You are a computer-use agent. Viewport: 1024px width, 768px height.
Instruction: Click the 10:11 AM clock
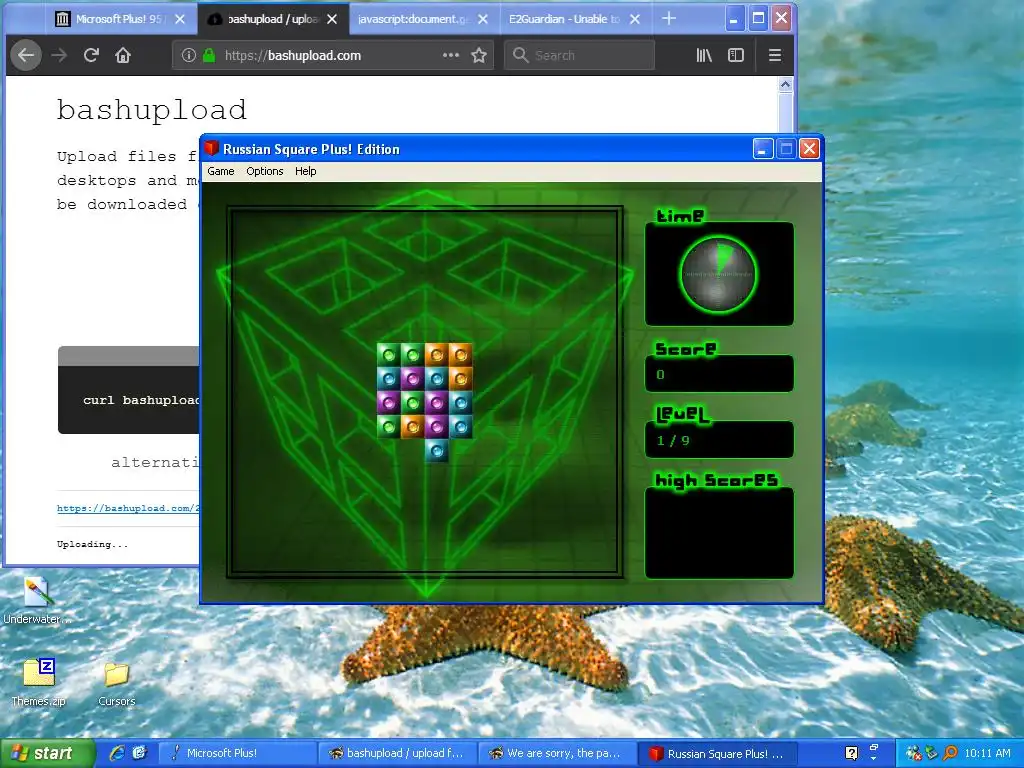coord(987,753)
